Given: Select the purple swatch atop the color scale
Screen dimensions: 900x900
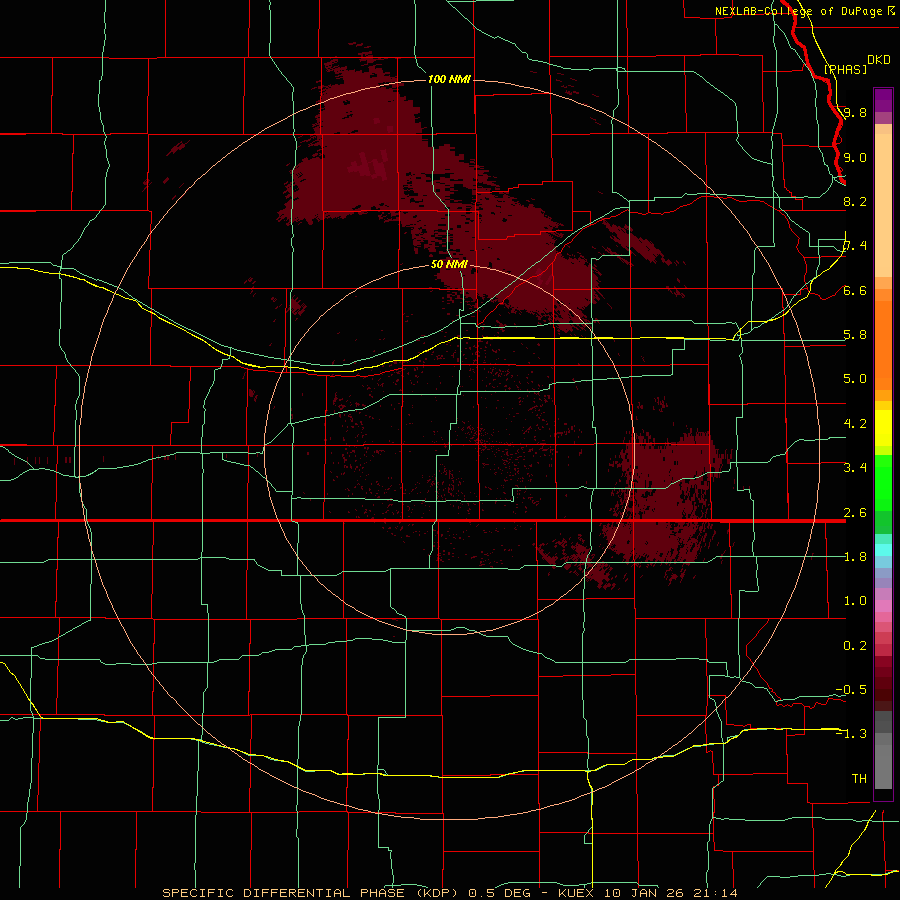Looking at the screenshot, I should point(883,100).
